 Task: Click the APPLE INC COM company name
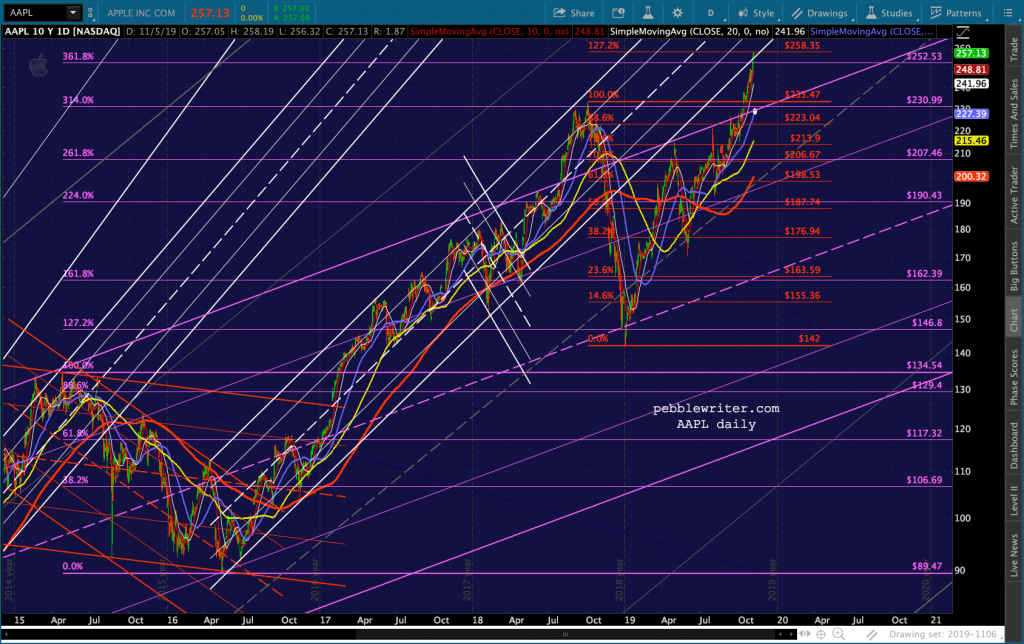[x=141, y=12]
